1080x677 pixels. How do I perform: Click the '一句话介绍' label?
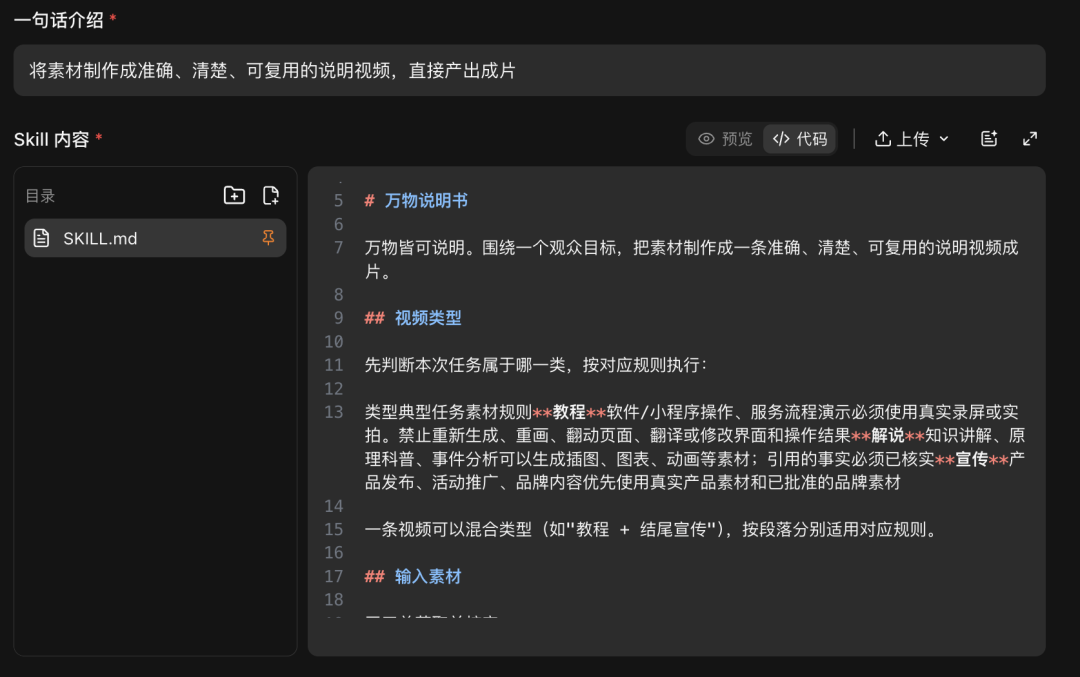coord(59,20)
